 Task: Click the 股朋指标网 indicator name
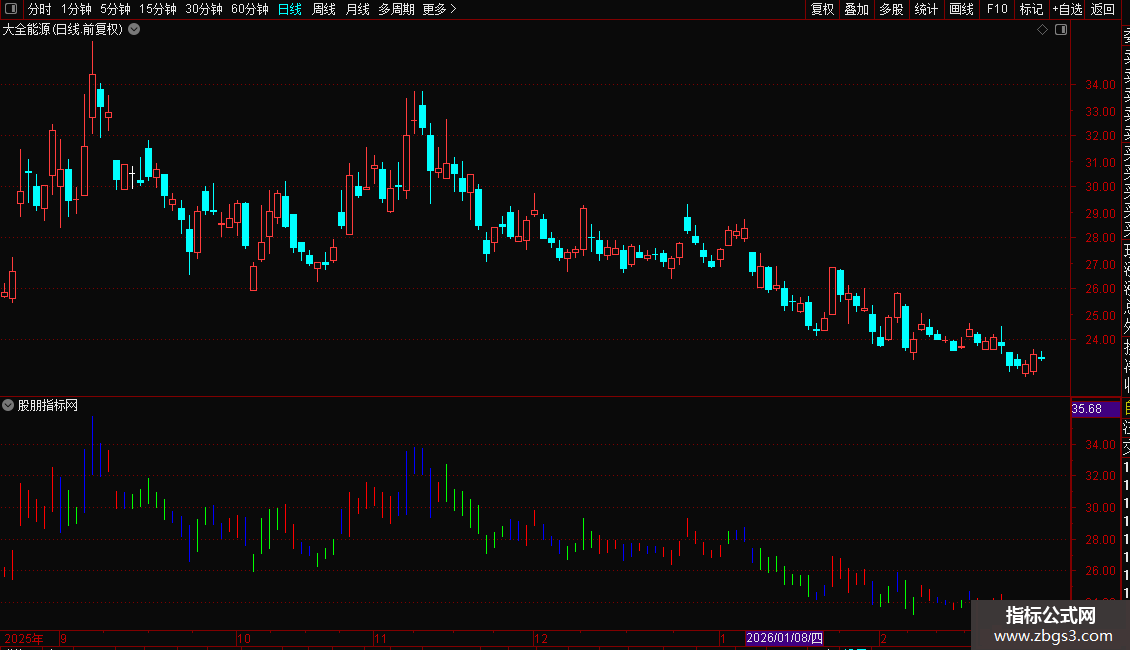48,406
